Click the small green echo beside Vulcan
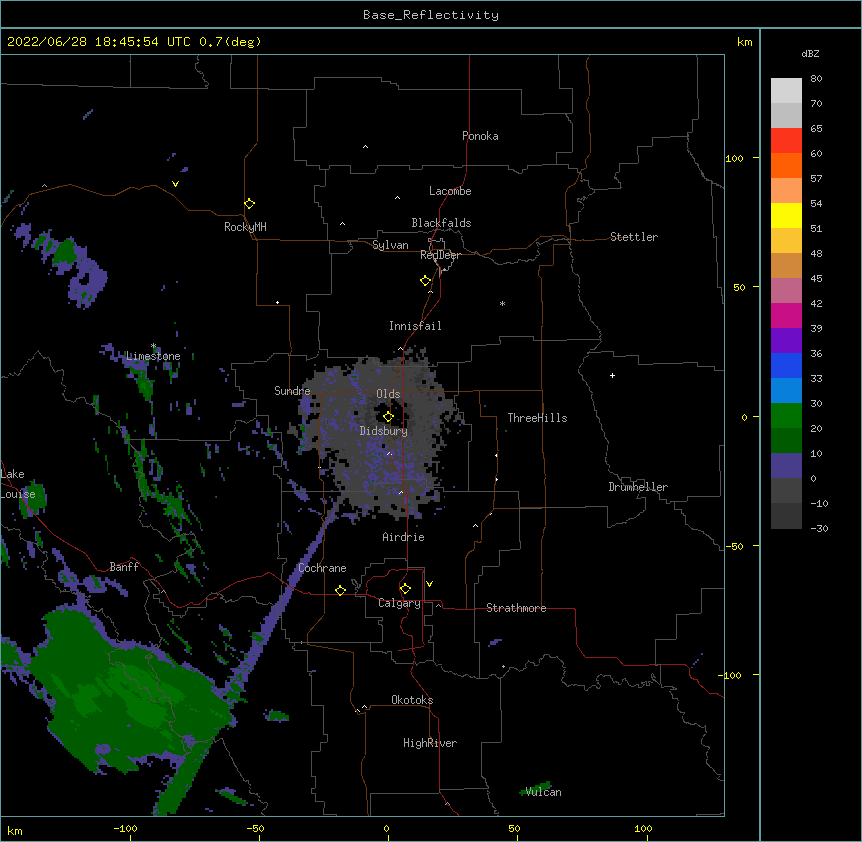This screenshot has width=862, height=842. click(535, 788)
